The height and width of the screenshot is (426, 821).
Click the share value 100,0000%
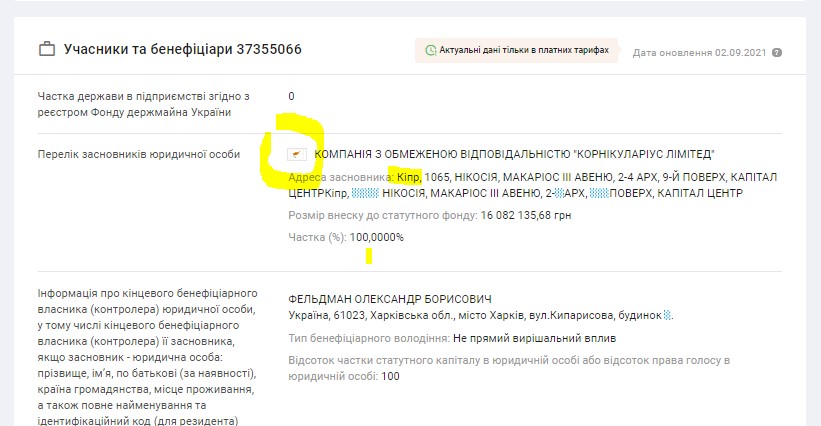pos(377,237)
